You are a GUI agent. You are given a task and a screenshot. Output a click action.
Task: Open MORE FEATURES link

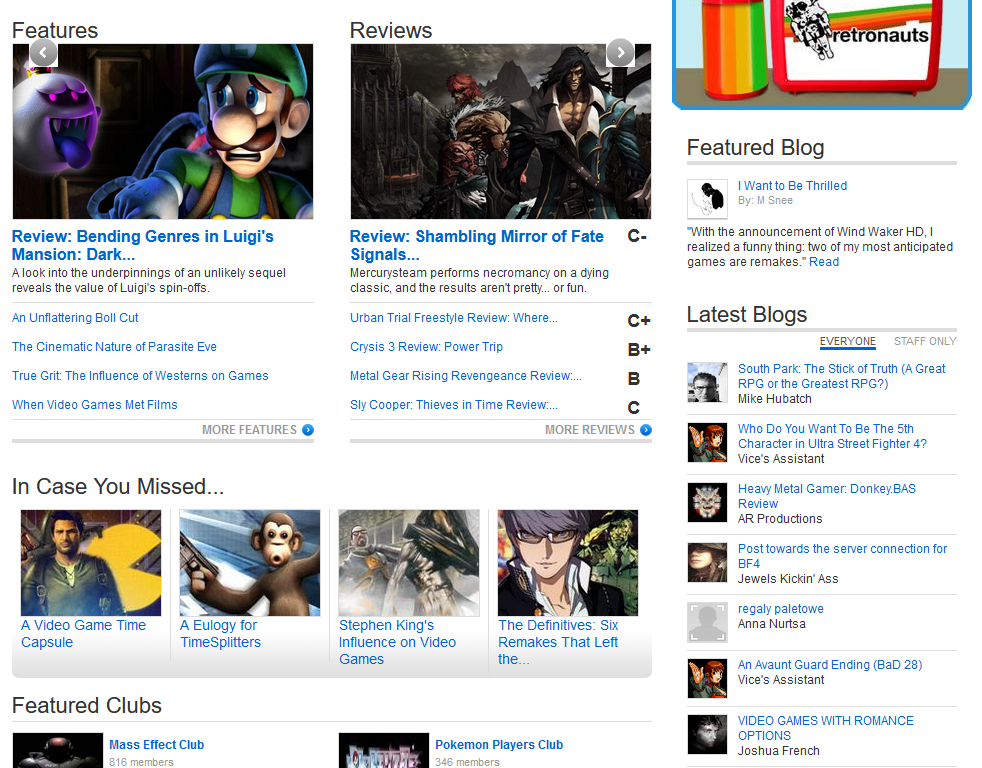click(x=249, y=430)
